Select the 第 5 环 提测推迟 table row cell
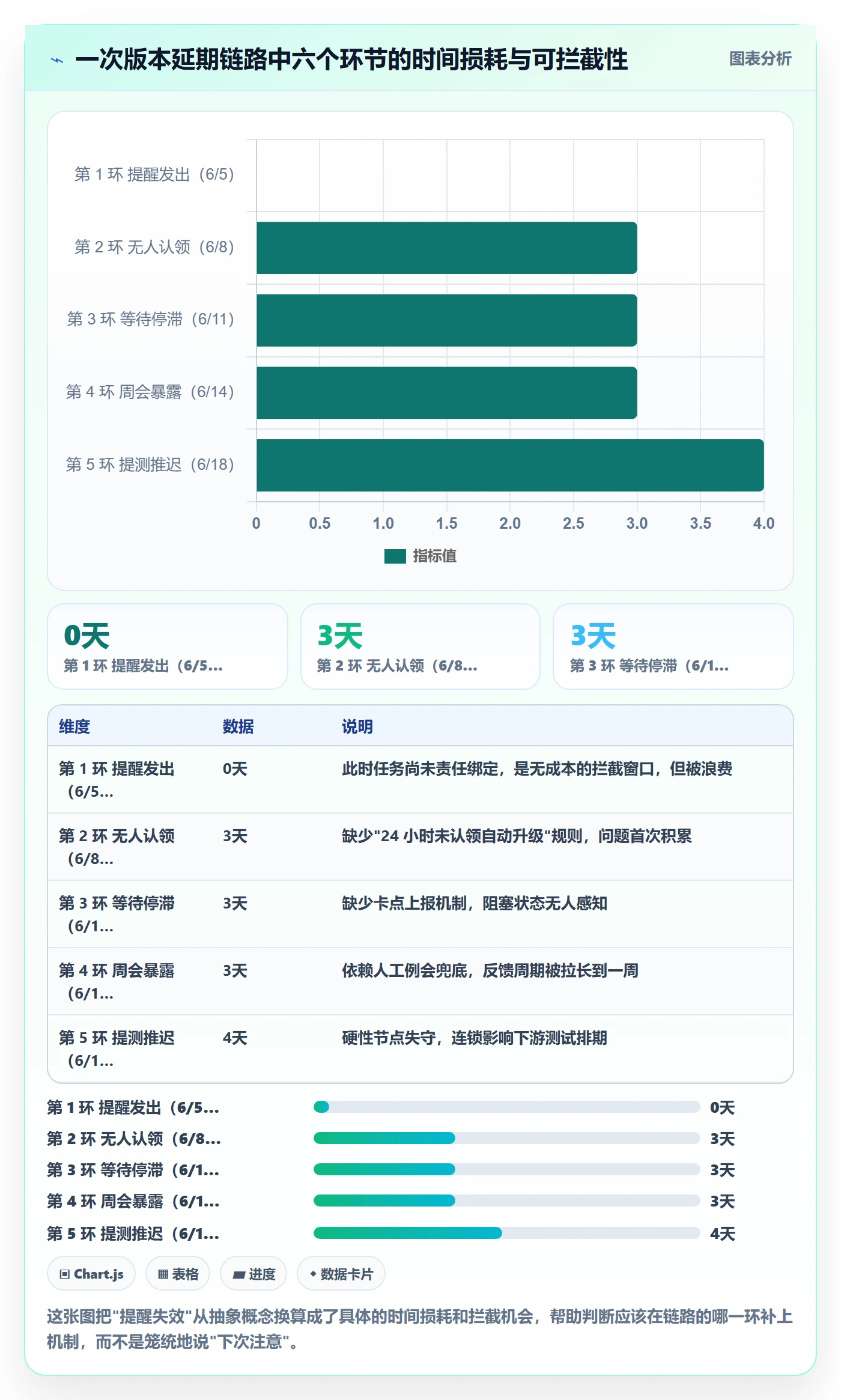 point(130,1049)
